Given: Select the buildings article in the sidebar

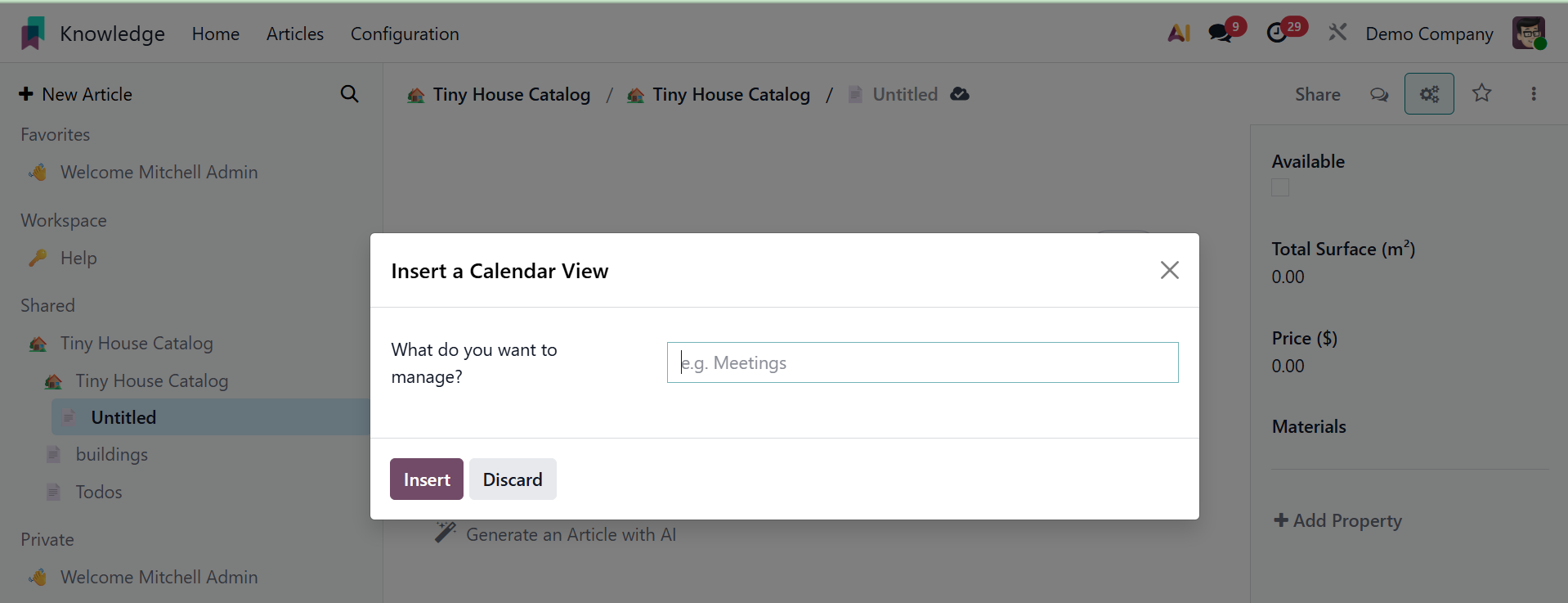Looking at the screenshot, I should [x=112, y=455].
